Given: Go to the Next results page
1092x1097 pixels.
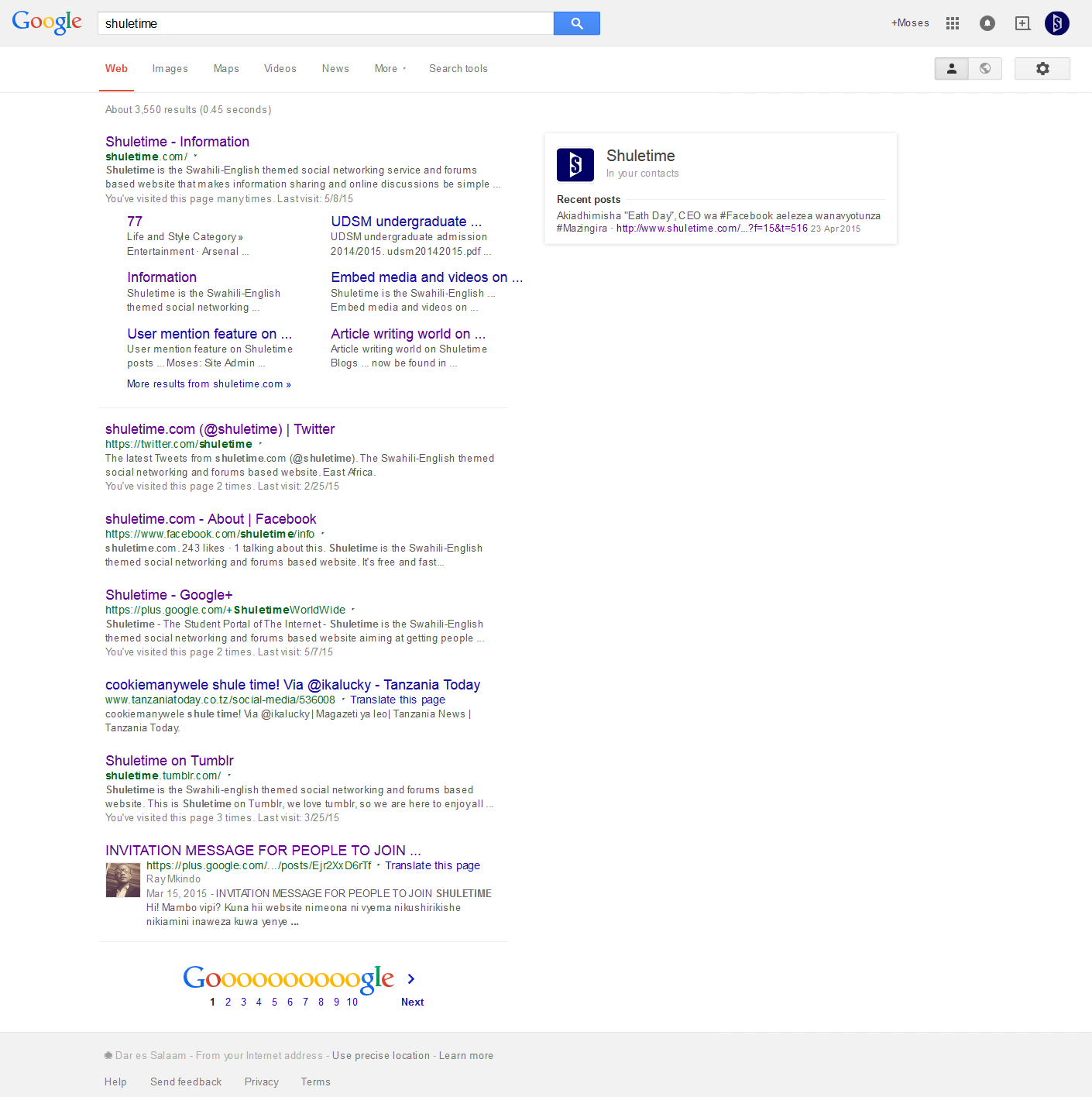Looking at the screenshot, I should click(x=412, y=1002).
